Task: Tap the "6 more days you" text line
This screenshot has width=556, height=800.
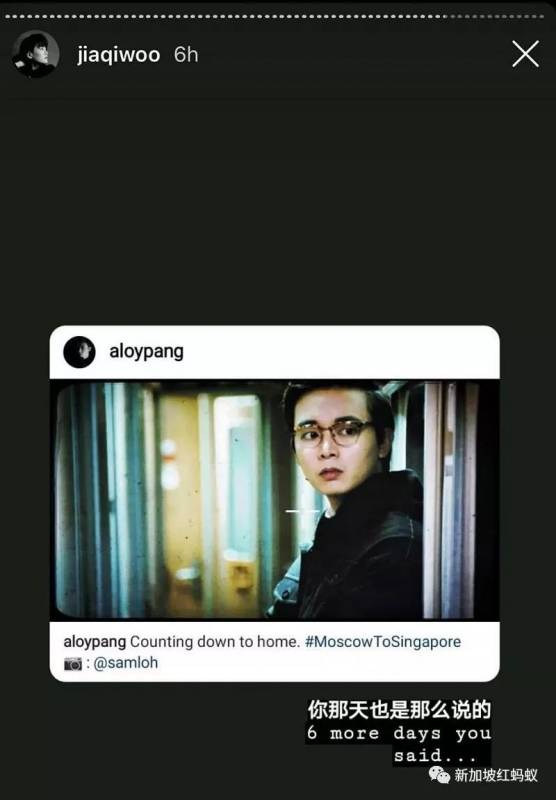Action: pyautogui.click(x=398, y=733)
